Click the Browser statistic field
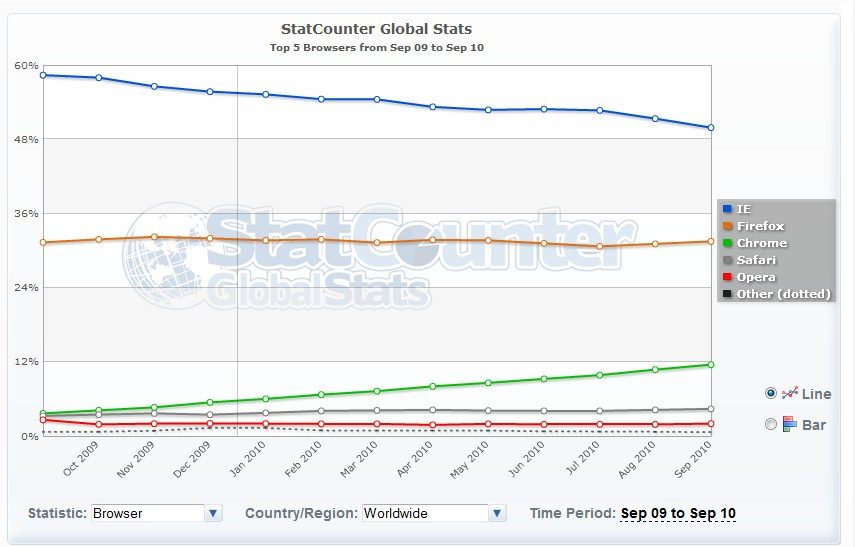 tap(146, 513)
